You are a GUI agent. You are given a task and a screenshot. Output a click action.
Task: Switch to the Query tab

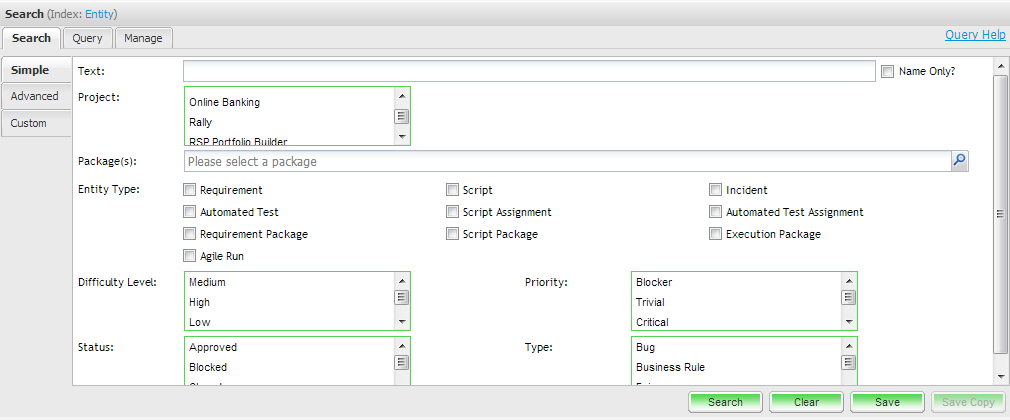click(88, 38)
